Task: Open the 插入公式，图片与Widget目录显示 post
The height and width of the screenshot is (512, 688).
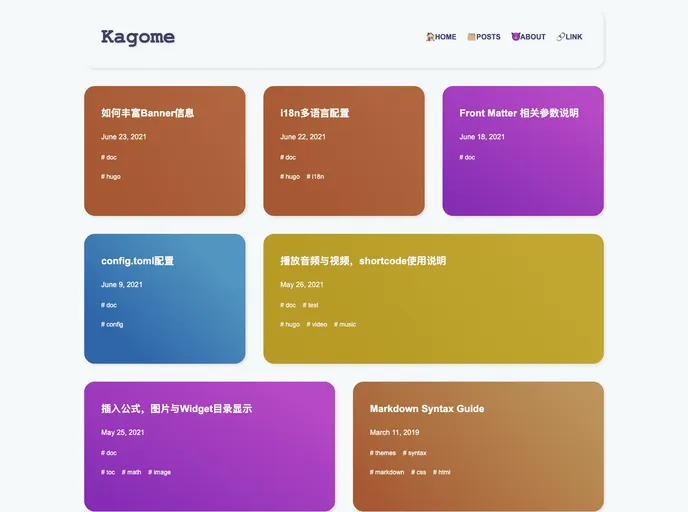Action: [176, 409]
